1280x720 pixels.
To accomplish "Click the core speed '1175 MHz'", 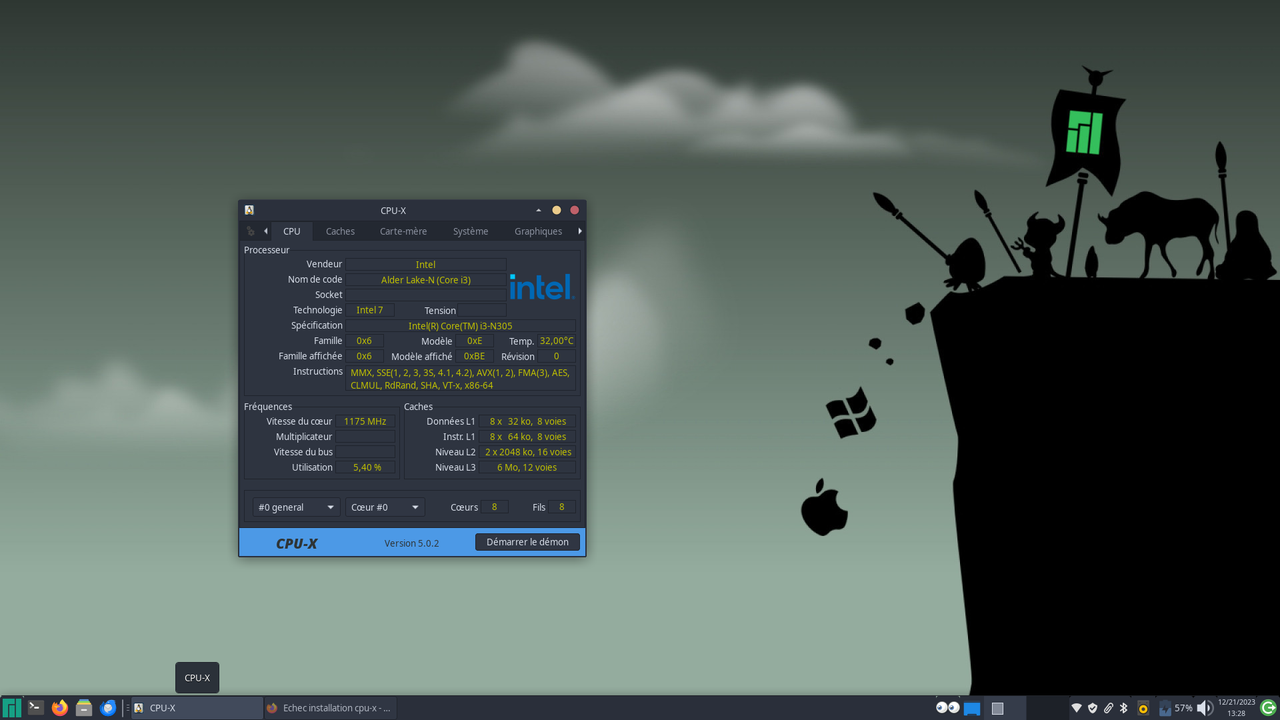I will (x=365, y=421).
